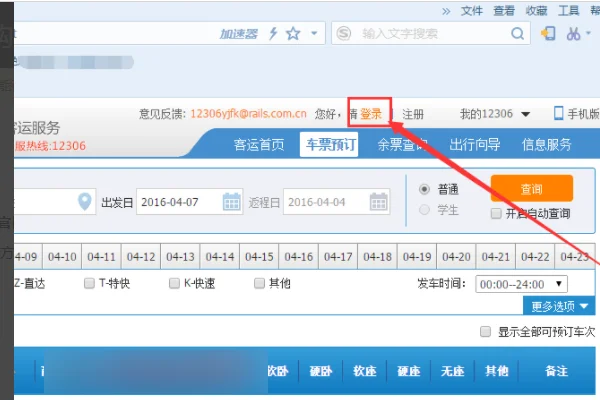Open the 发车时间 00:00--24:00 dropdown
This screenshot has height=400, width=600.
coord(521,284)
